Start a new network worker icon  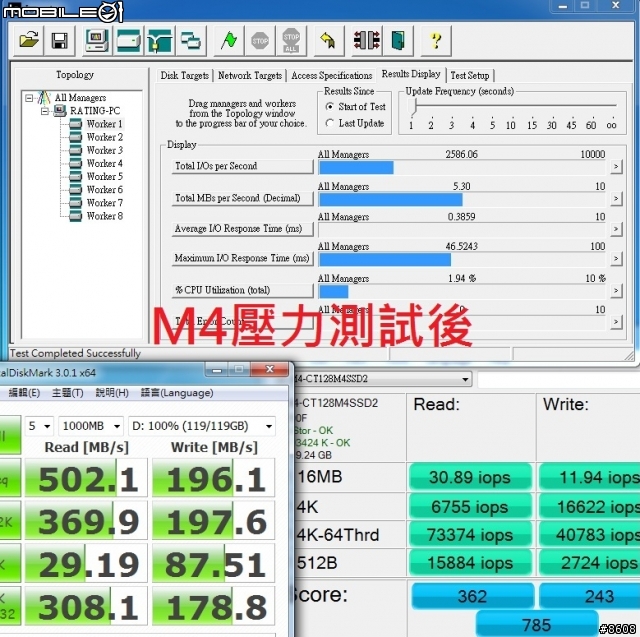point(160,41)
